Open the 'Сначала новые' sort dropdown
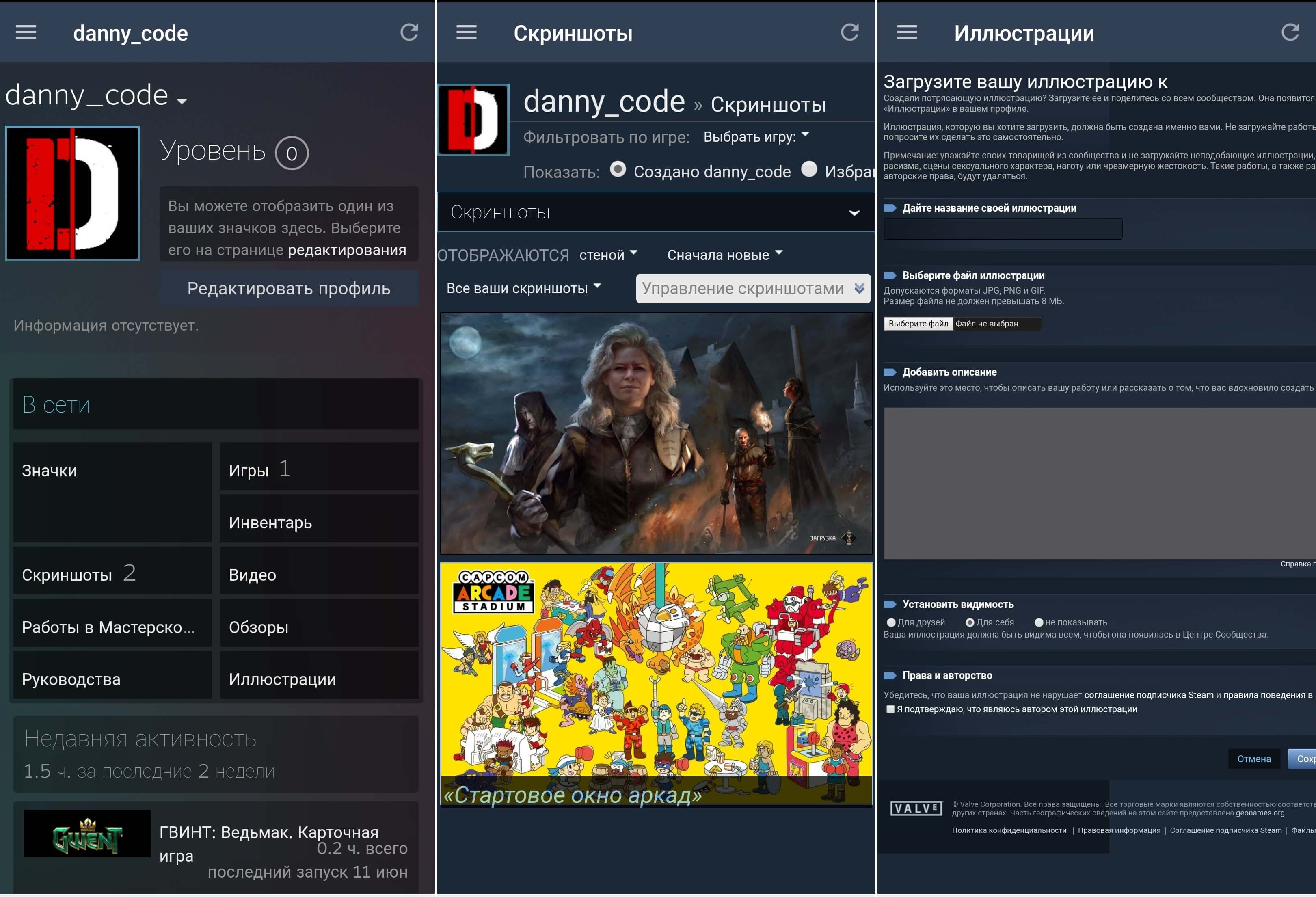The height and width of the screenshot is (897, 1316). tap(724, 254)
